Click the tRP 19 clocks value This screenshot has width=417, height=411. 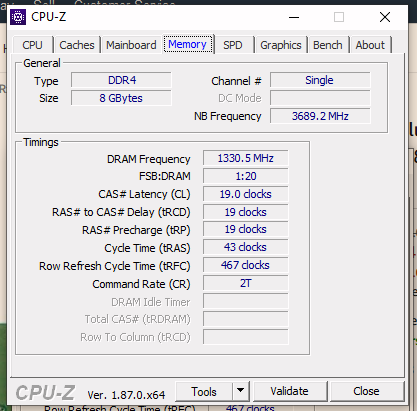point(246,229)
